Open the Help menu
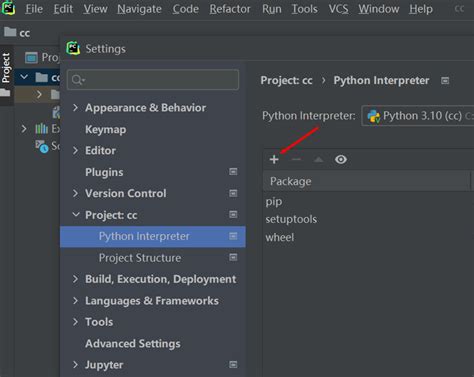 coord(421,9)
